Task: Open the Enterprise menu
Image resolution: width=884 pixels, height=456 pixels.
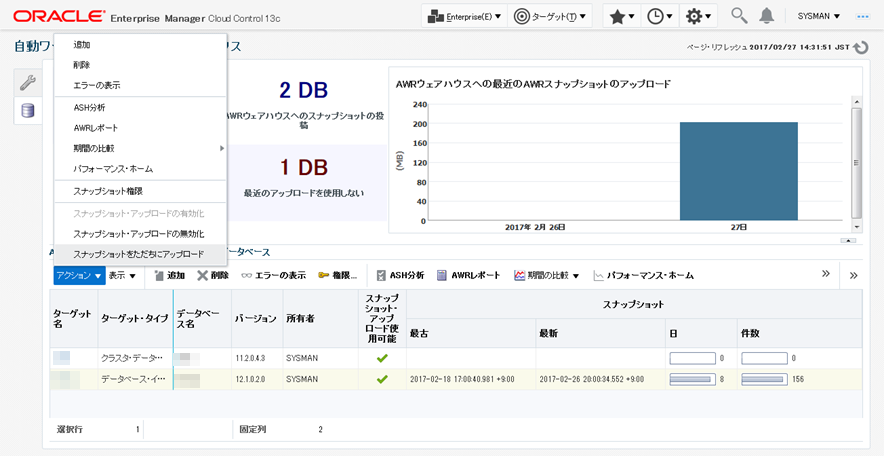Action: point(465,16)
